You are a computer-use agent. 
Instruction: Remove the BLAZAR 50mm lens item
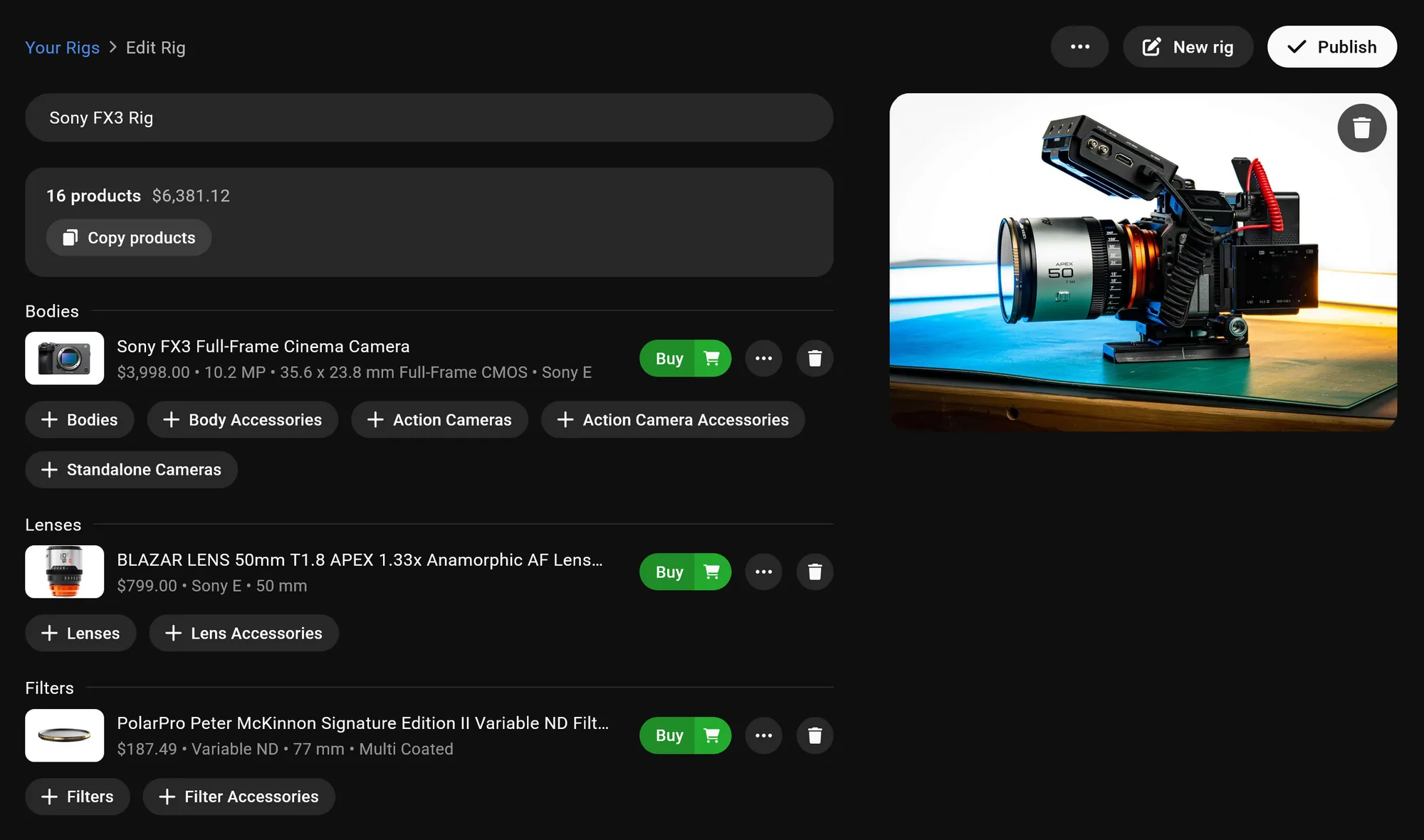coord(815,572)
